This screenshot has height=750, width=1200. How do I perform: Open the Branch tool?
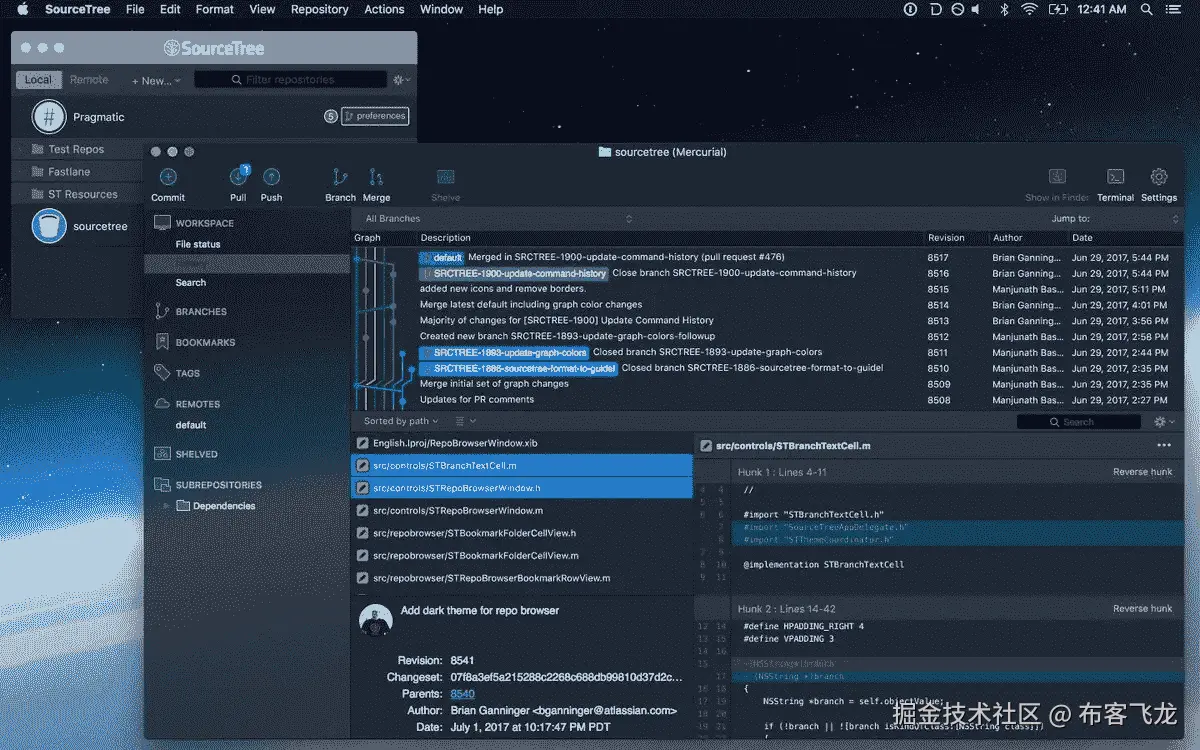340,177
